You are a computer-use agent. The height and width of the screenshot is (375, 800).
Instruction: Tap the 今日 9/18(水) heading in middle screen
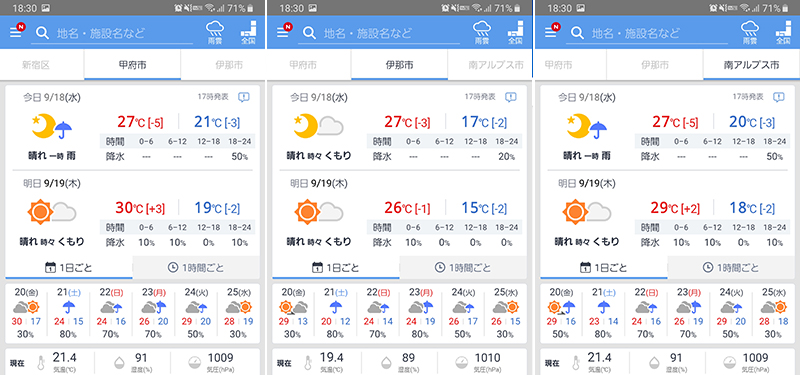[x=319, y=97]
